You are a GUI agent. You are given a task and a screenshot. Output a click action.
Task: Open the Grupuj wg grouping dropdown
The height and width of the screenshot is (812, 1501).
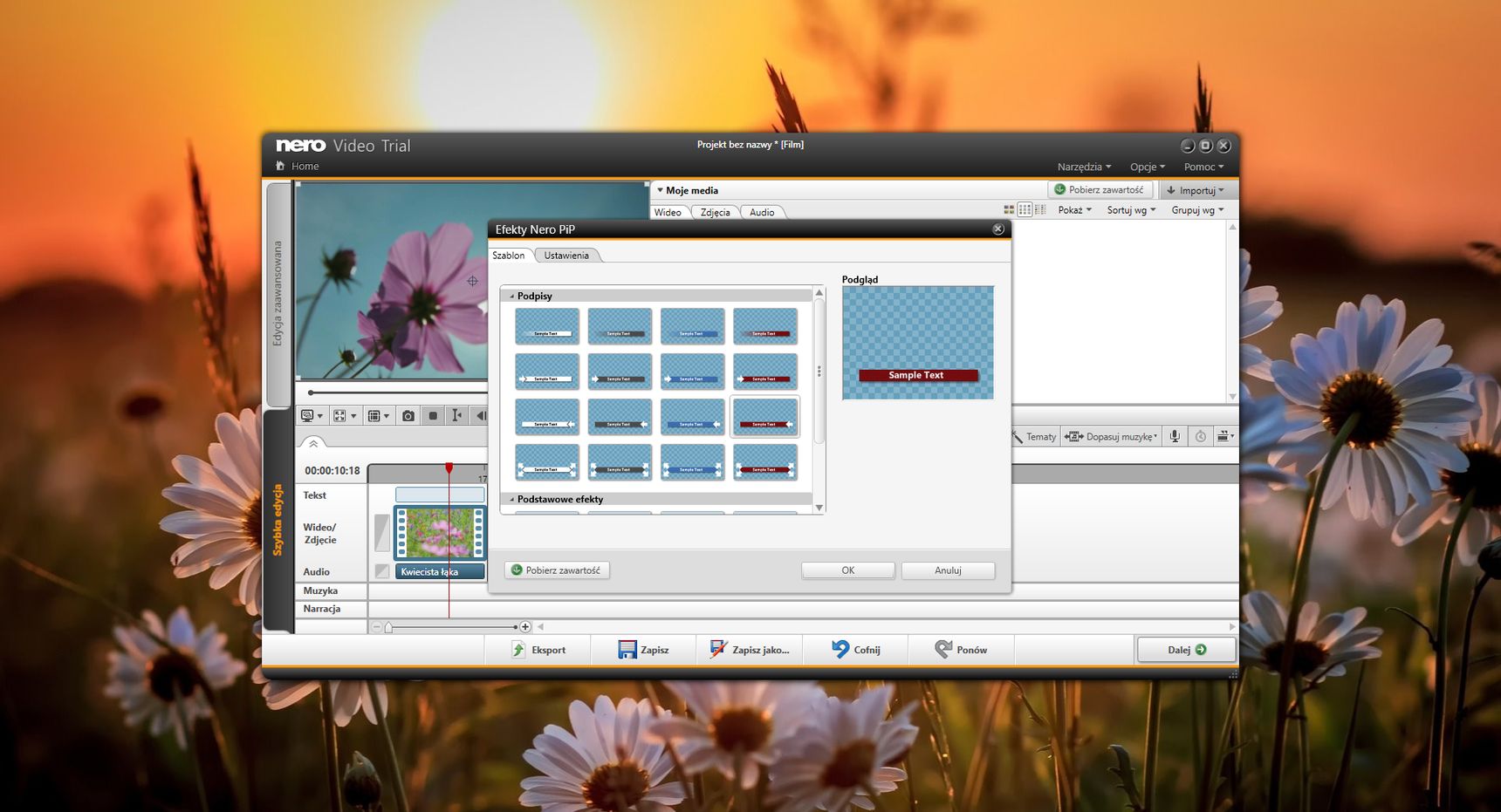[x=1197, y=210]
